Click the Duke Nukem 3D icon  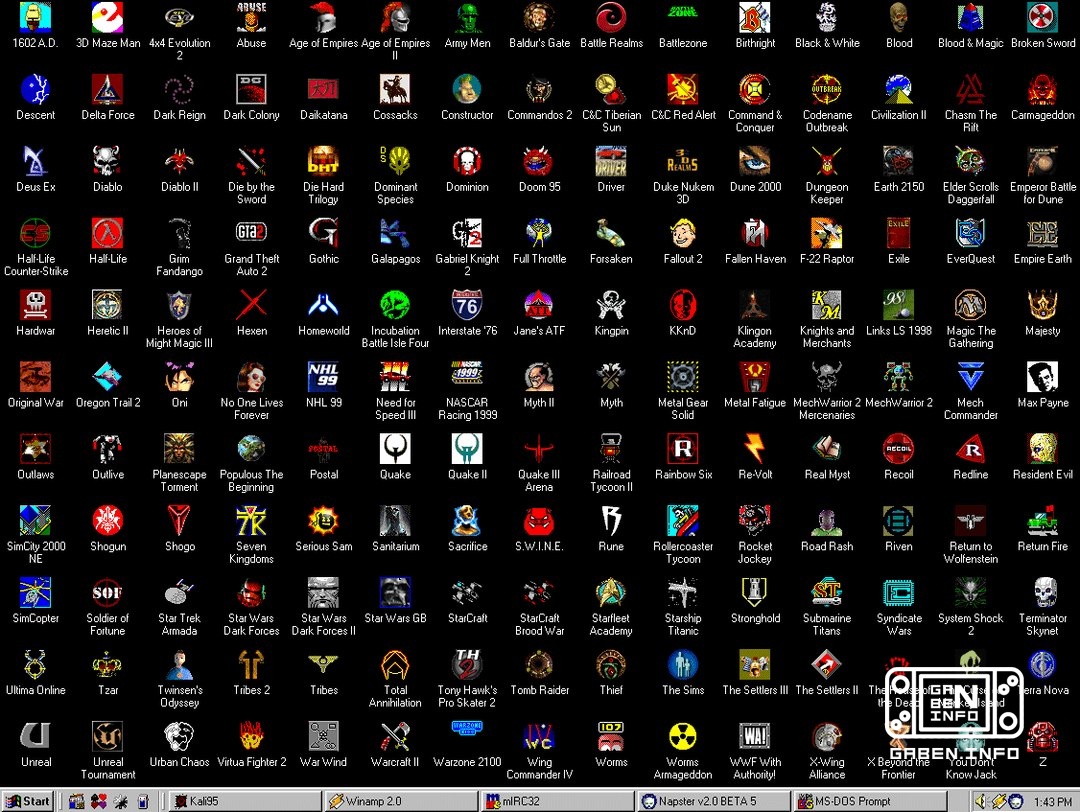(x=683, y=161)
